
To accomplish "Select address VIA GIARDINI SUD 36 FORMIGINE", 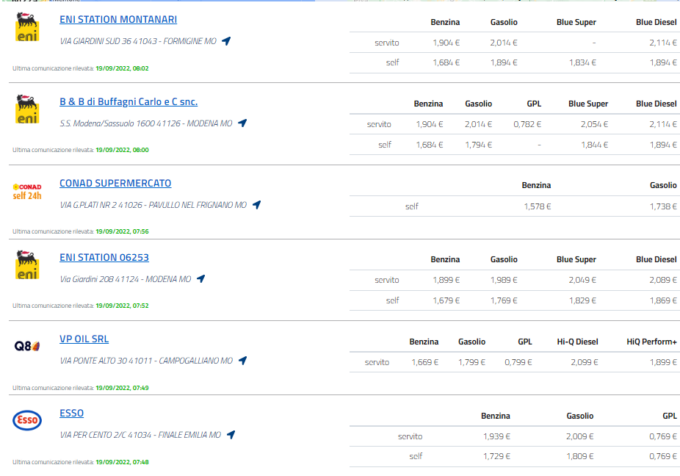I will [x=138, y=41].
